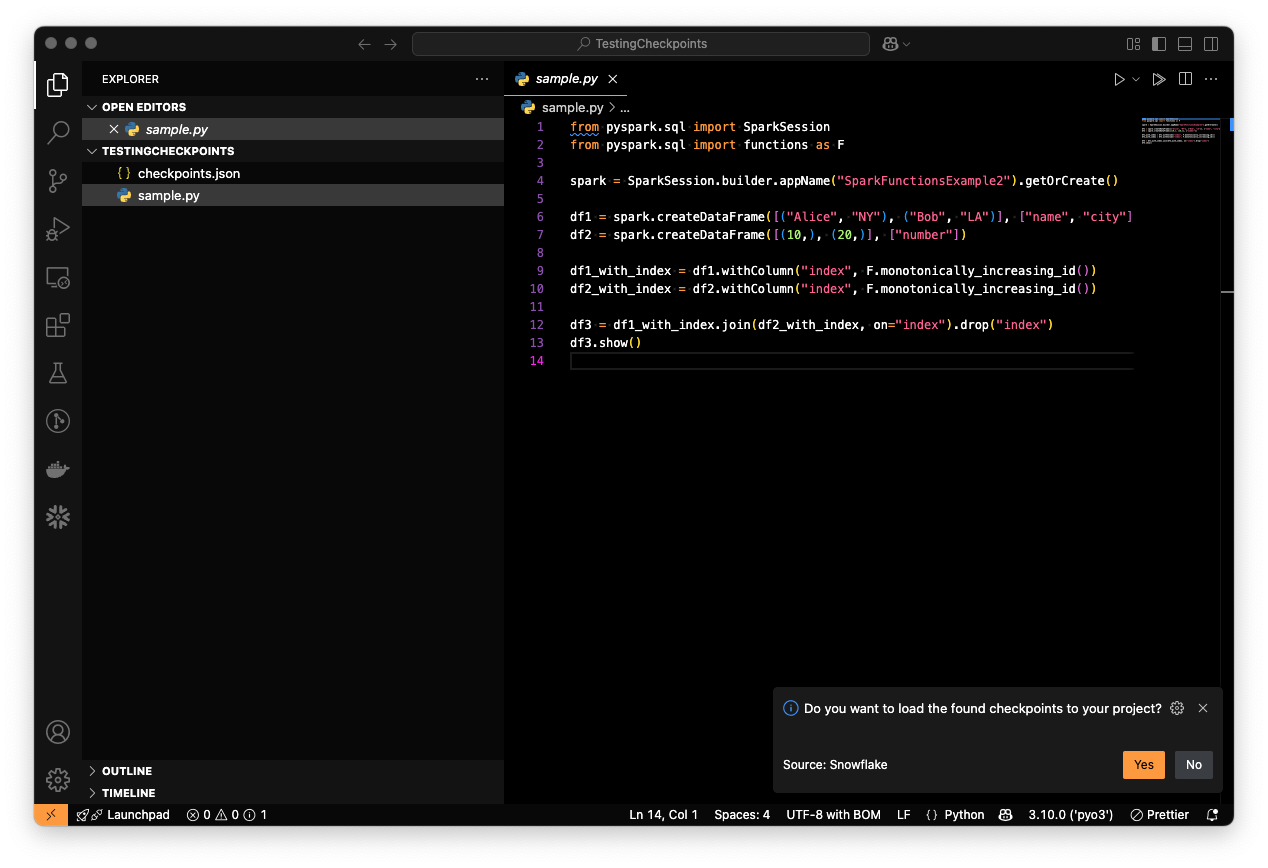1268x868 pixels.
Task: Open the Docker extension sidebar view
Action: (x=57, y=469)
